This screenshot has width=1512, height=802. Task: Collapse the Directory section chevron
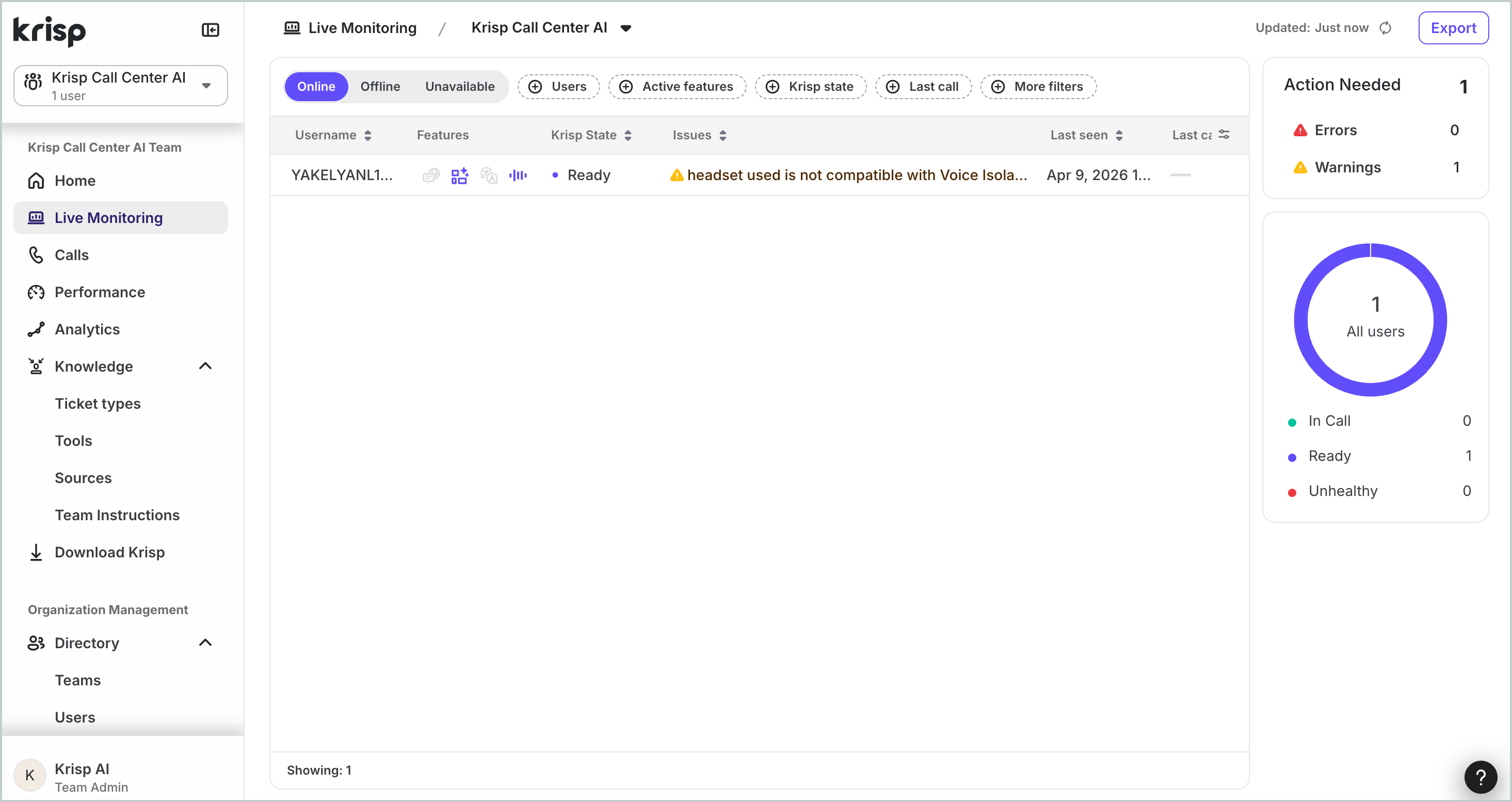[x=205, y=643]
